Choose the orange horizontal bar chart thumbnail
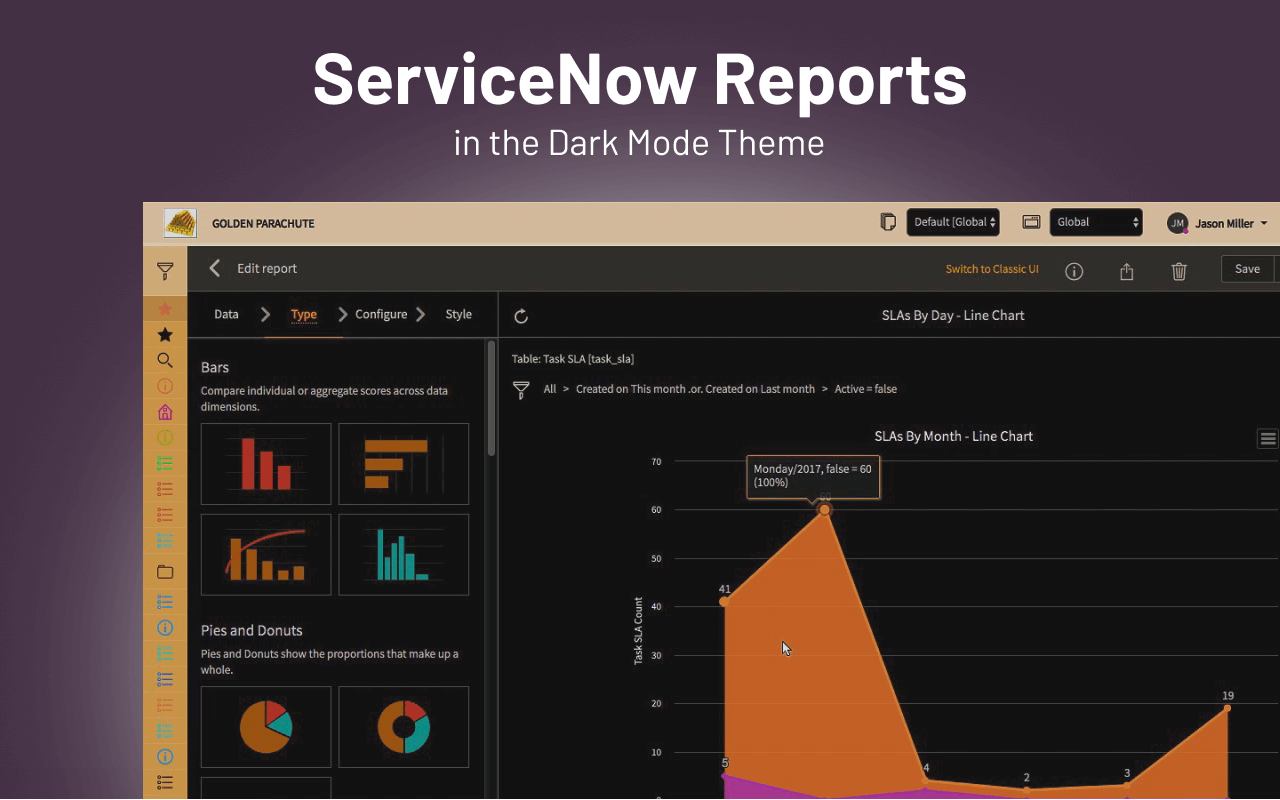Screen dimensions: 1280x800 (404, 464)
